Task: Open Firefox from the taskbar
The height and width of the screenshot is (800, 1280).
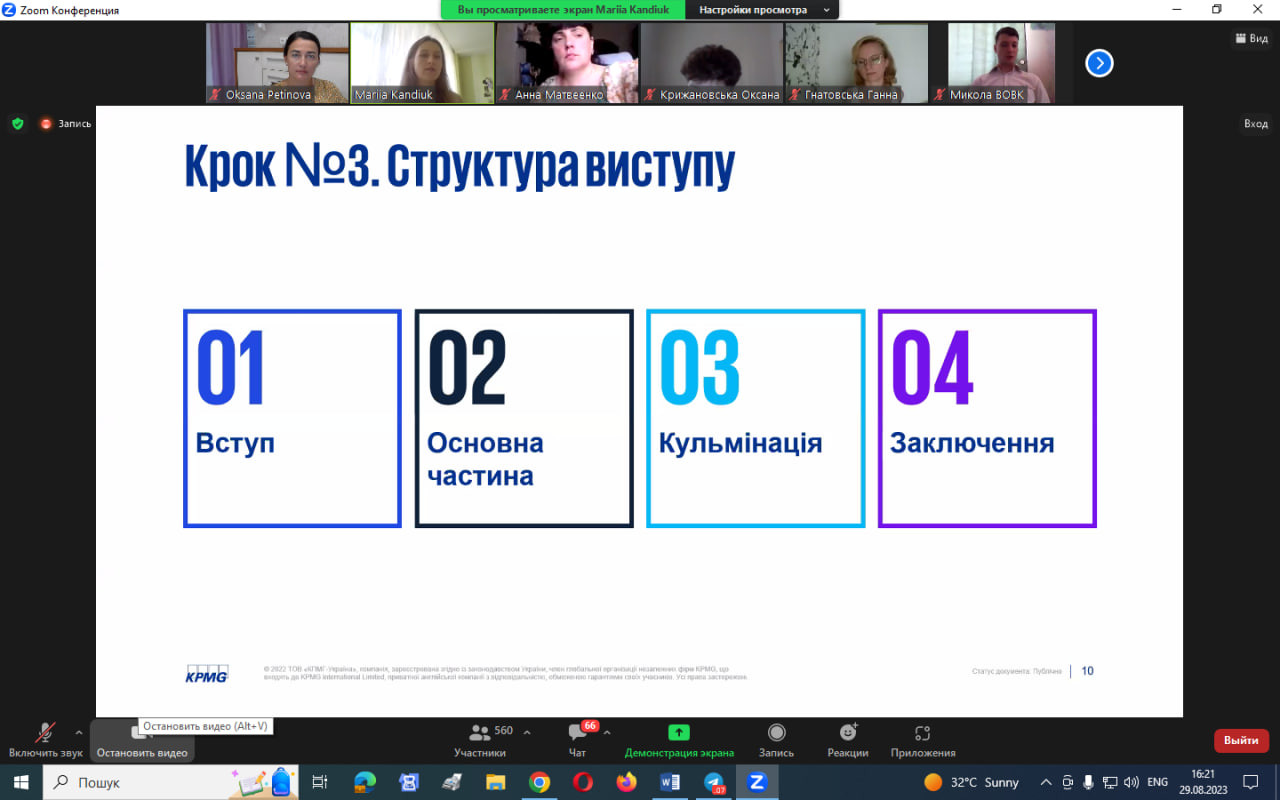Action: [626, 782]
